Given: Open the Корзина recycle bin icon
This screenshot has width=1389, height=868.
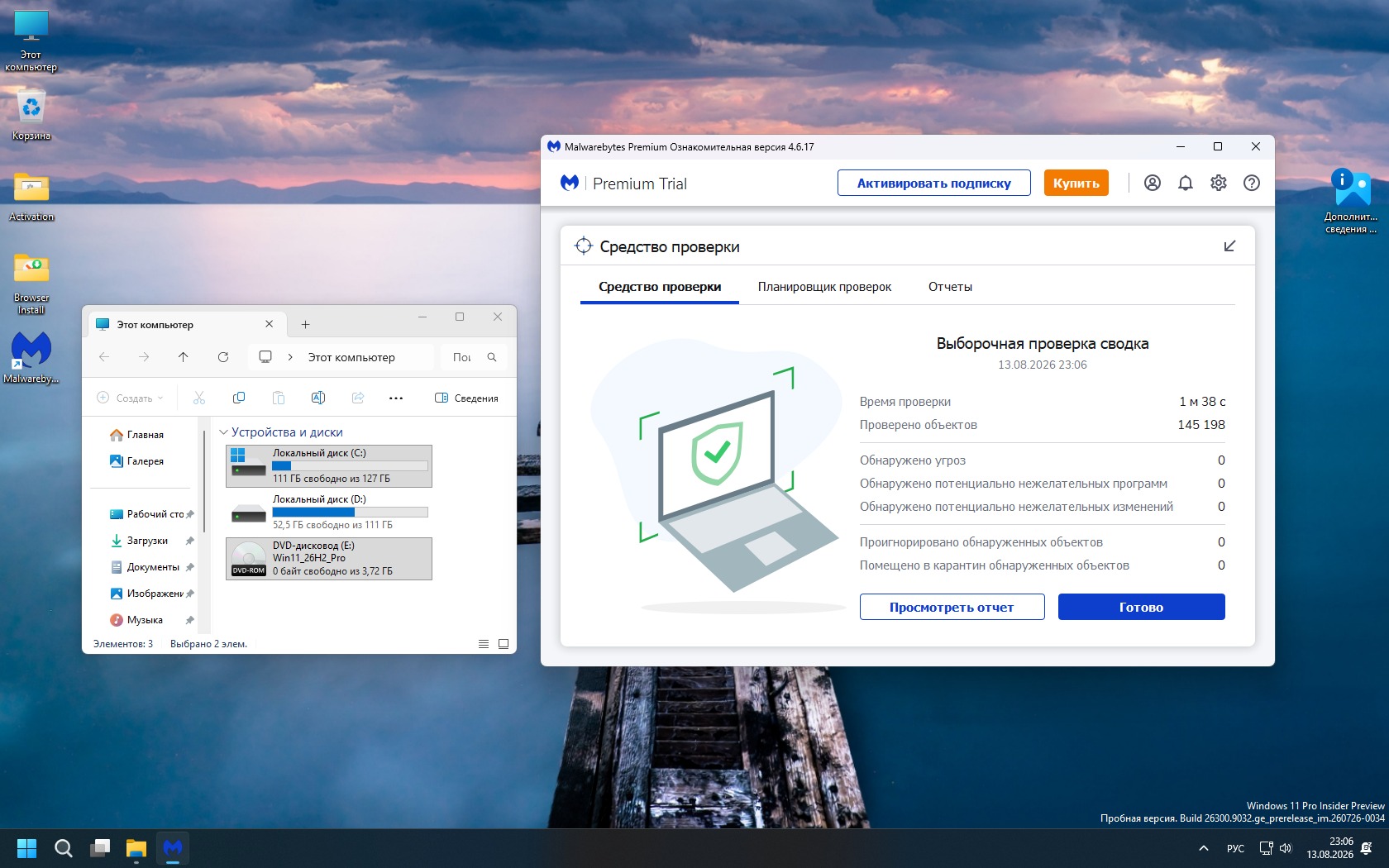Looking at the screenshot, I should click(x=31, y=116).
